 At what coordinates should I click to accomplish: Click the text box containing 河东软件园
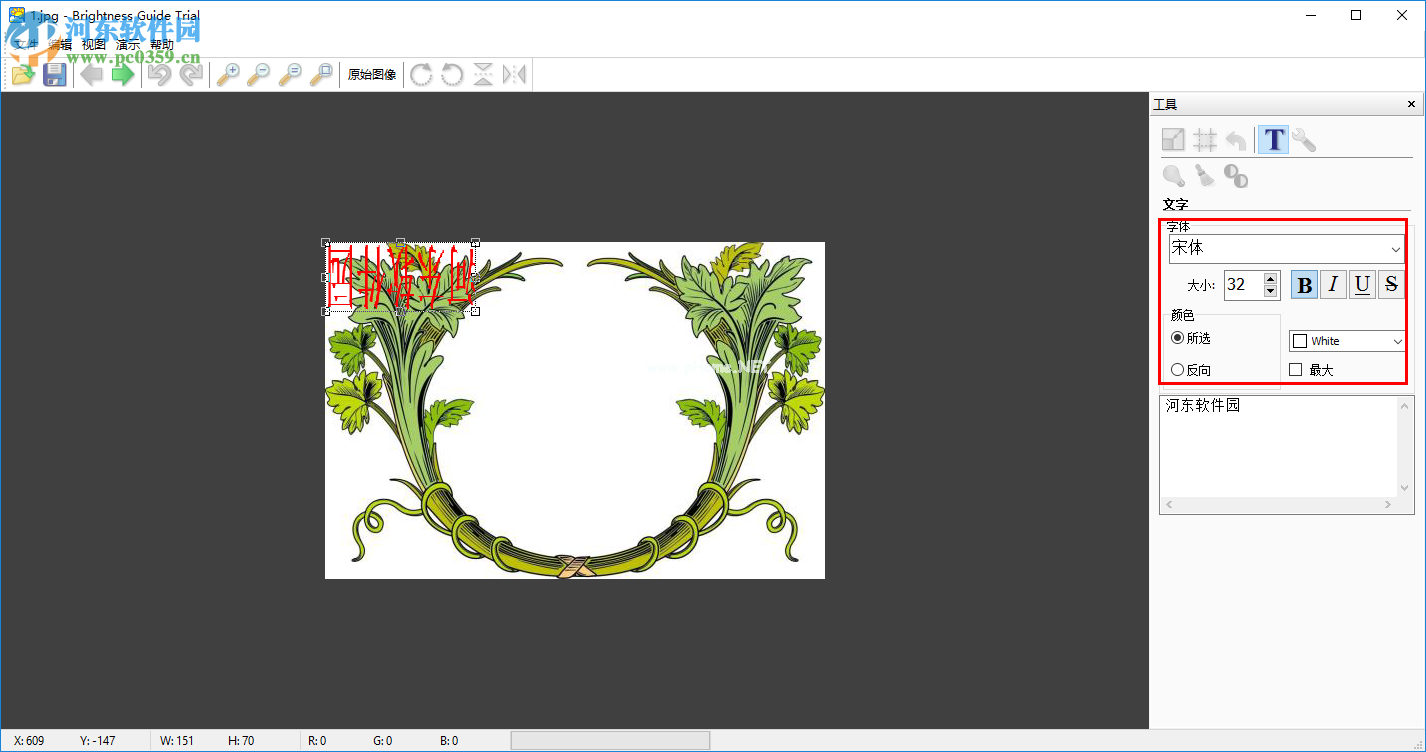(x=1277, y=447)
